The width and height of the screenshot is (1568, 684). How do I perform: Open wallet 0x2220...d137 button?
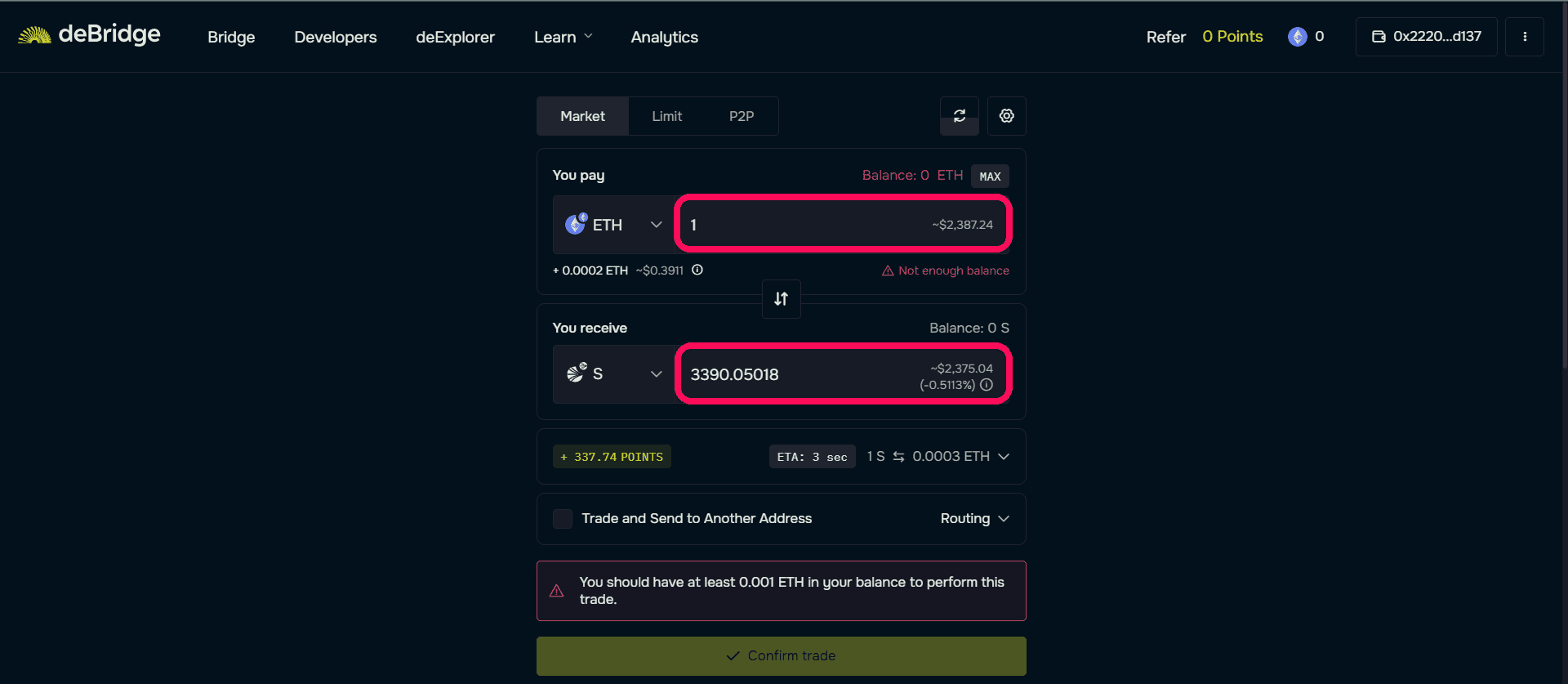[x=1426, y=37]
